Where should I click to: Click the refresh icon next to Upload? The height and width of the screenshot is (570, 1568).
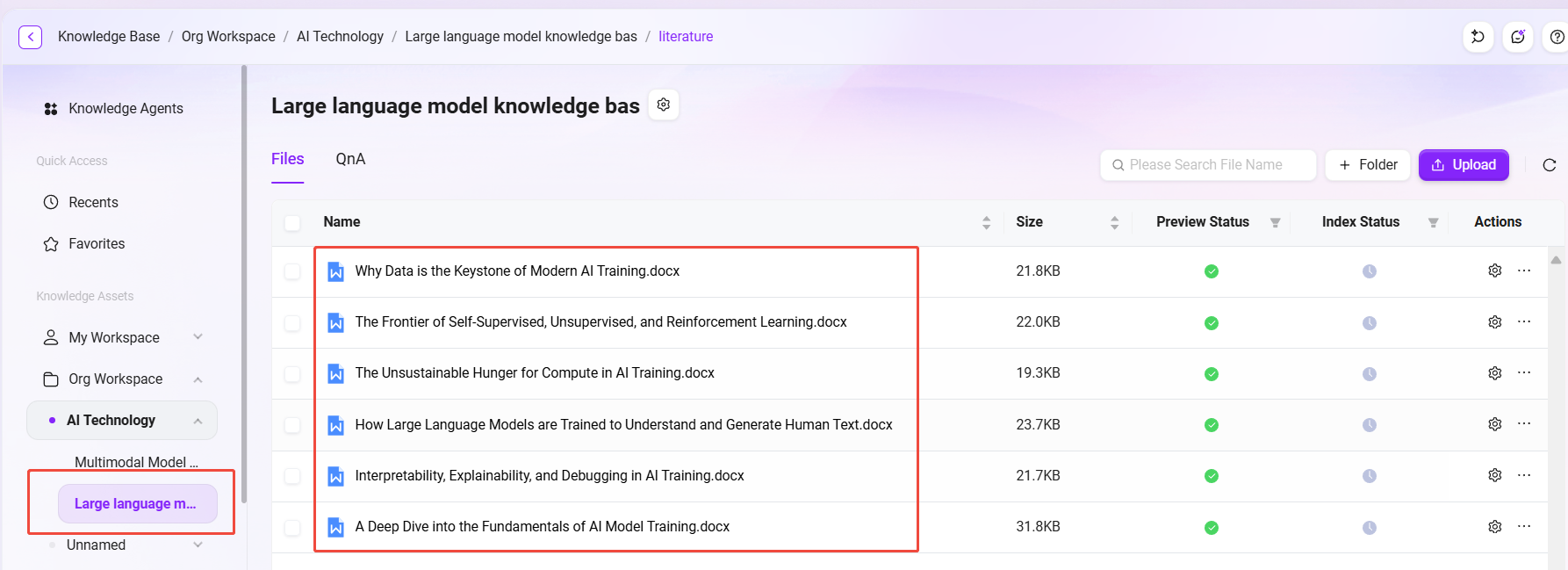[x=1550, y=165]
